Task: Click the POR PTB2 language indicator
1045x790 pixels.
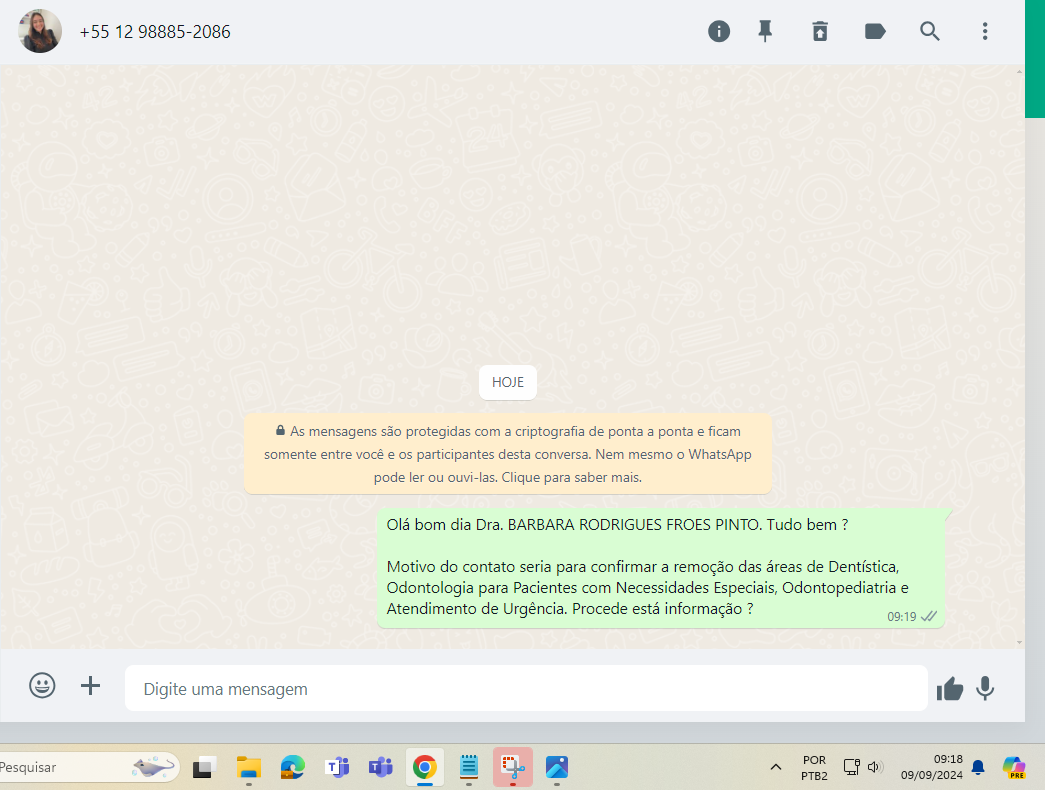Action: [x=814, y=767]
